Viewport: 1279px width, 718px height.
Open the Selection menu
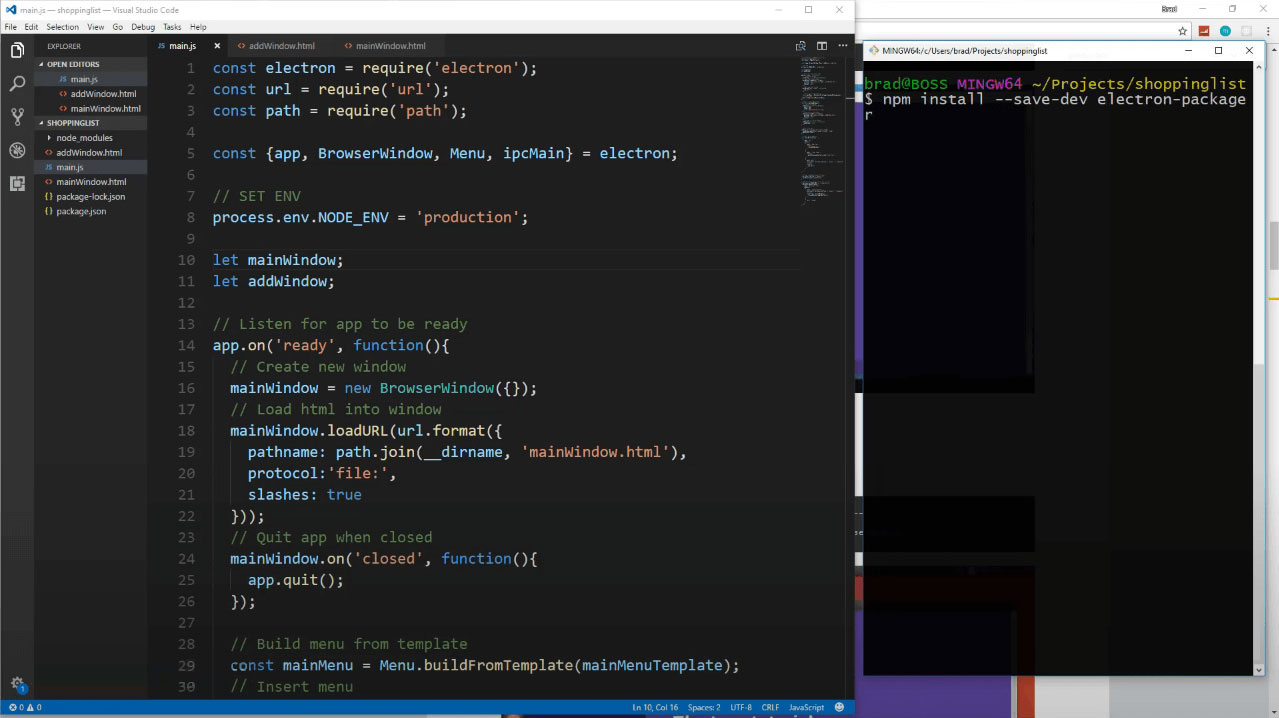[x=62, y=27]
